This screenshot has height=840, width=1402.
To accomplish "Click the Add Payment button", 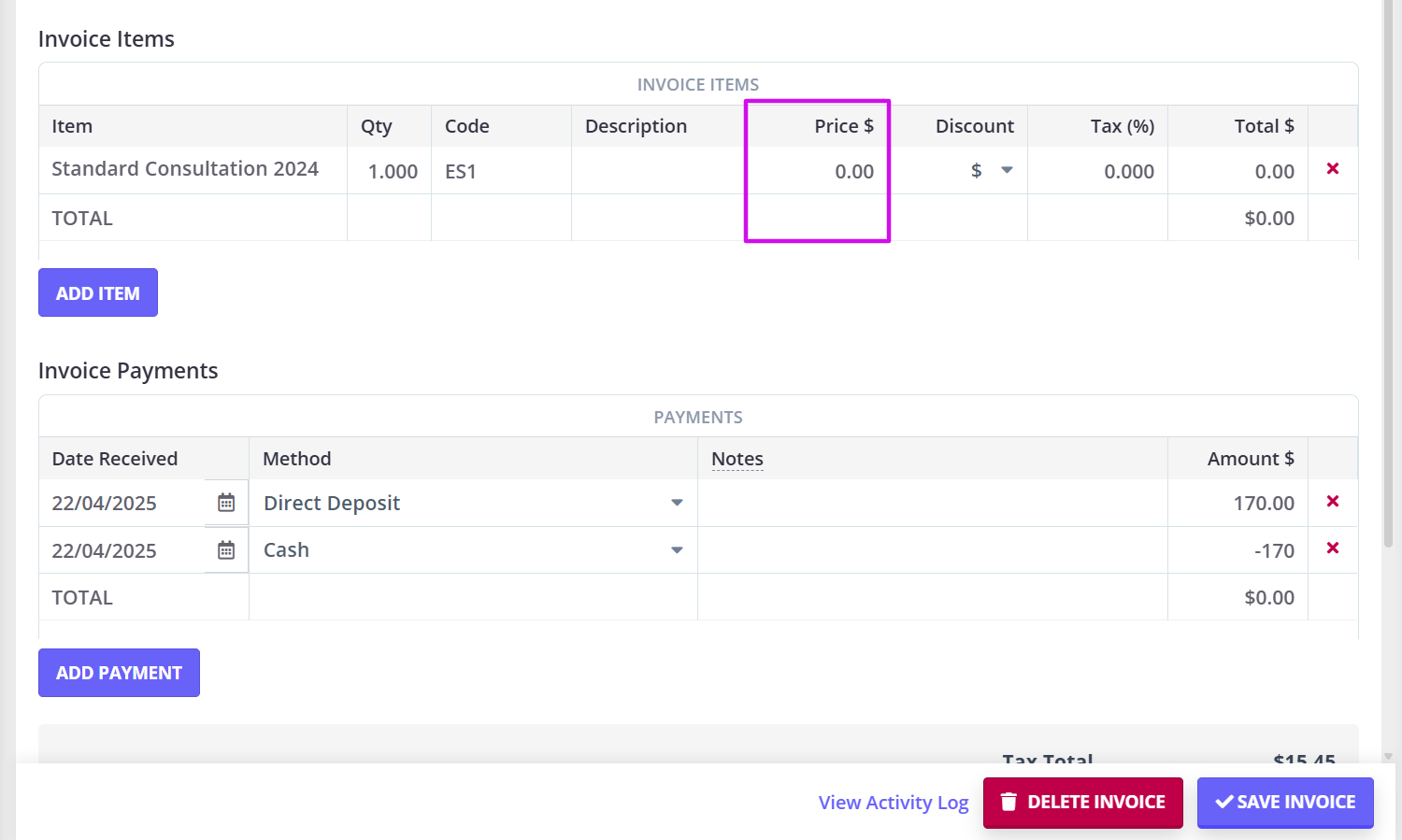I will pos(119,672).
